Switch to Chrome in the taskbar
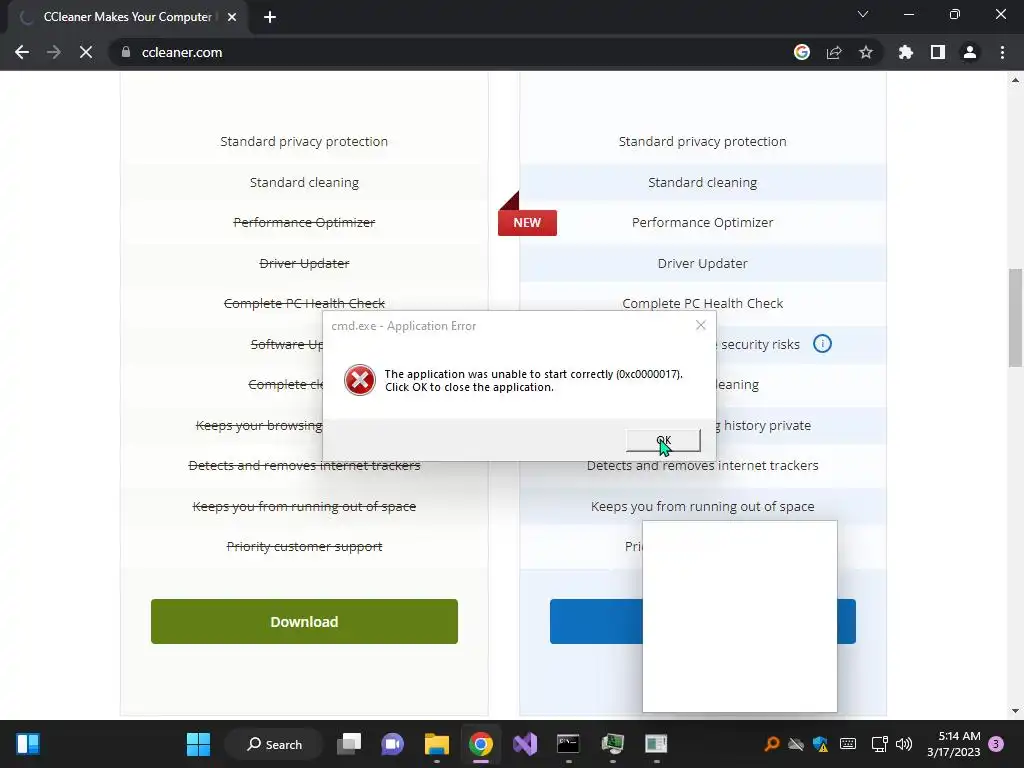 tap(481, 744)
